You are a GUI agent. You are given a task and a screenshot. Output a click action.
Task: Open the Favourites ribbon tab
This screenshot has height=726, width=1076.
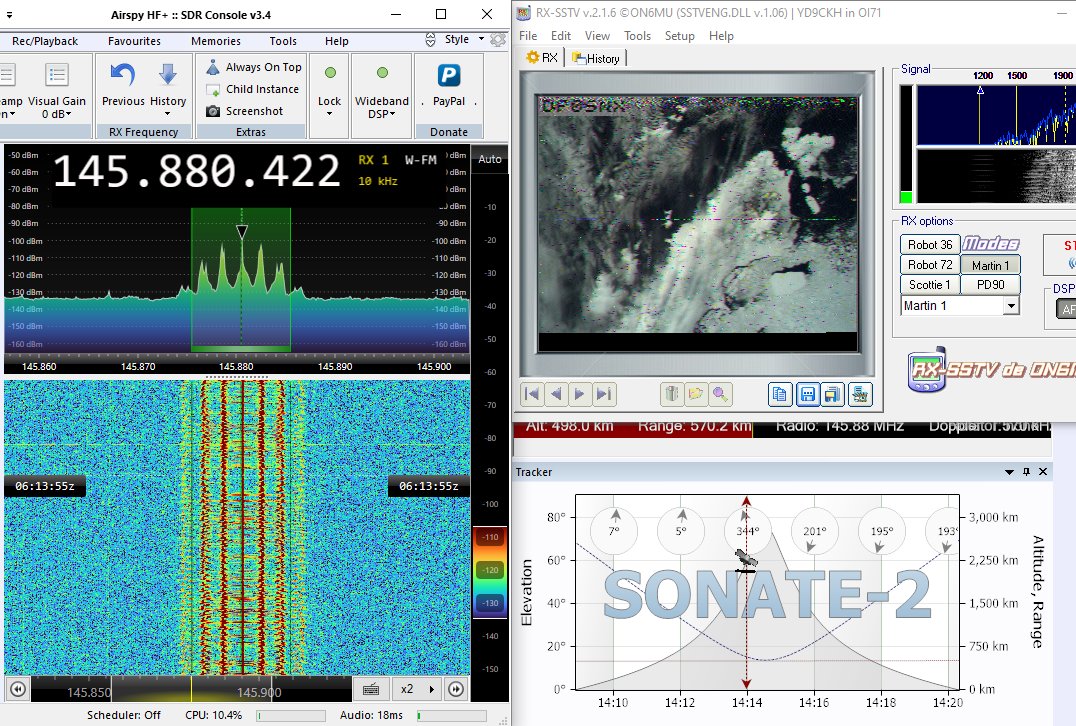point(134,41)
